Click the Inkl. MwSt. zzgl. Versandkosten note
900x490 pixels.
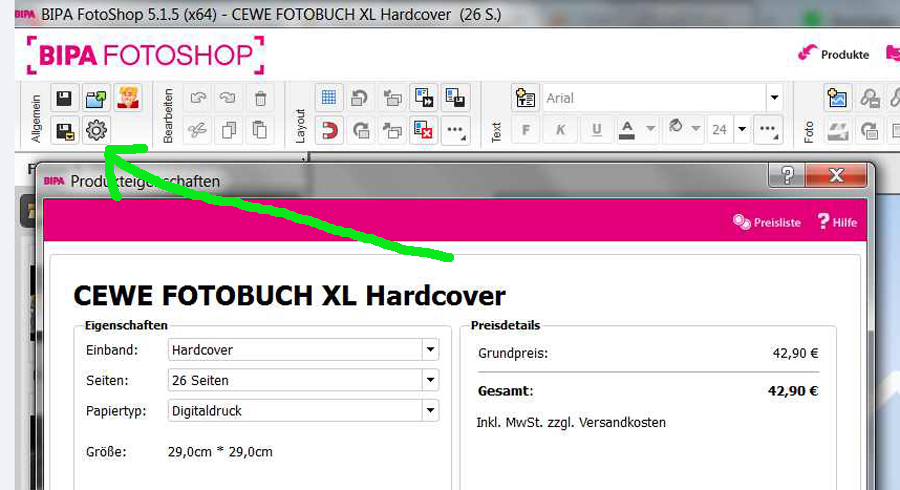[x=571, y=422]
